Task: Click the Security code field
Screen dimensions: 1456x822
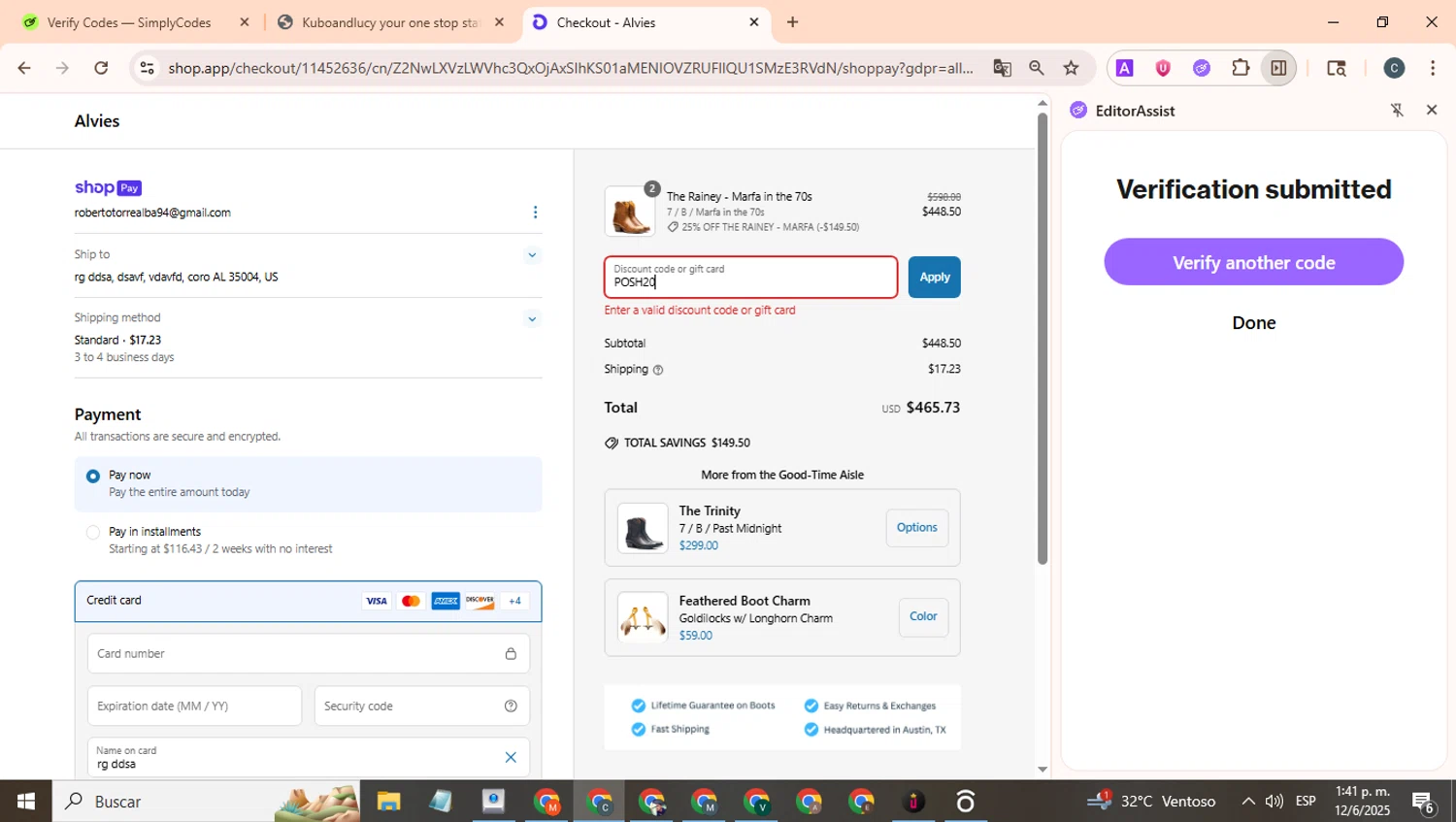Action: coord(421,707)
